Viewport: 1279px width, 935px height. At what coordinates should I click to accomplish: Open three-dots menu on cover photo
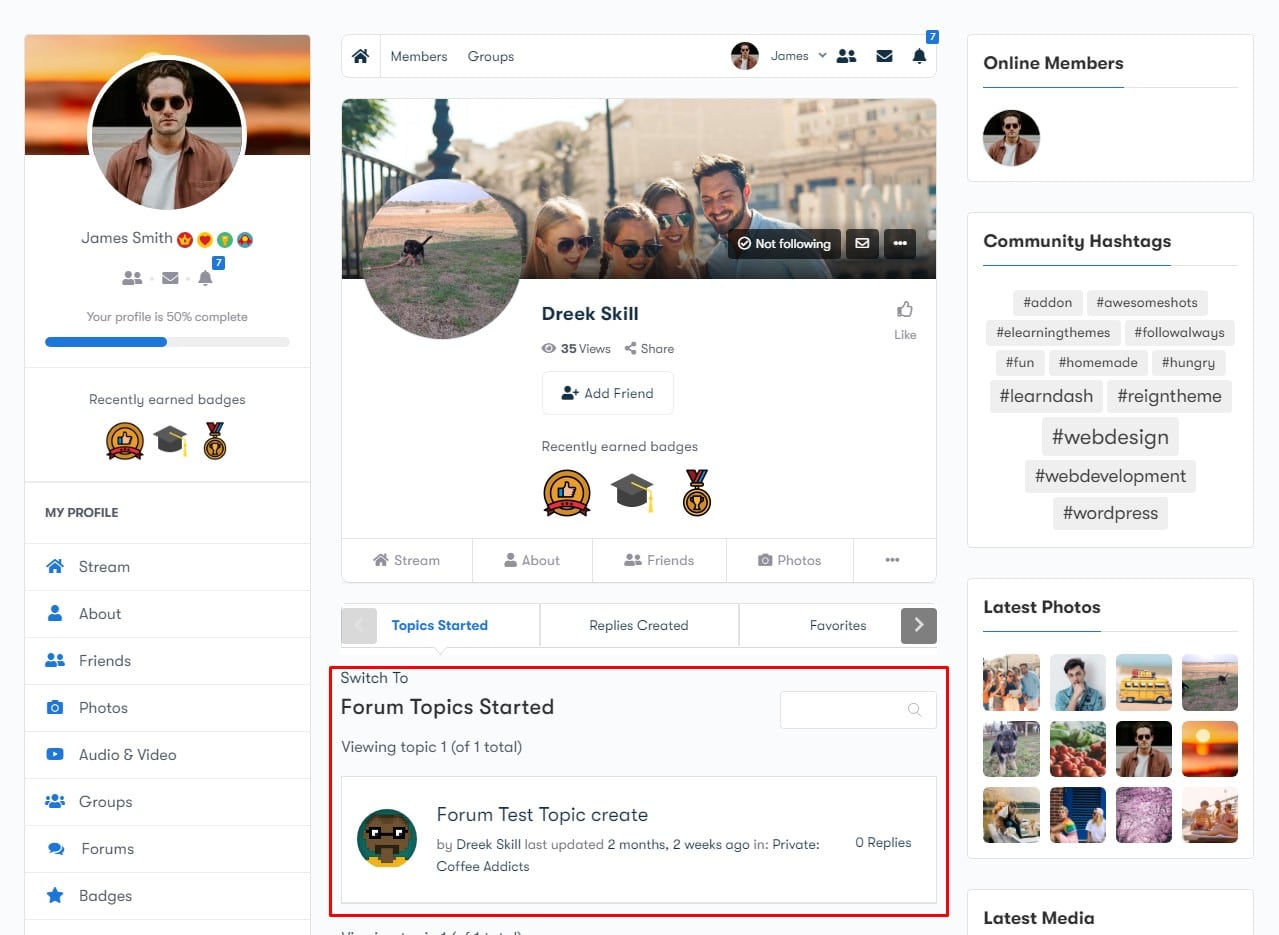tap(900, 243)
